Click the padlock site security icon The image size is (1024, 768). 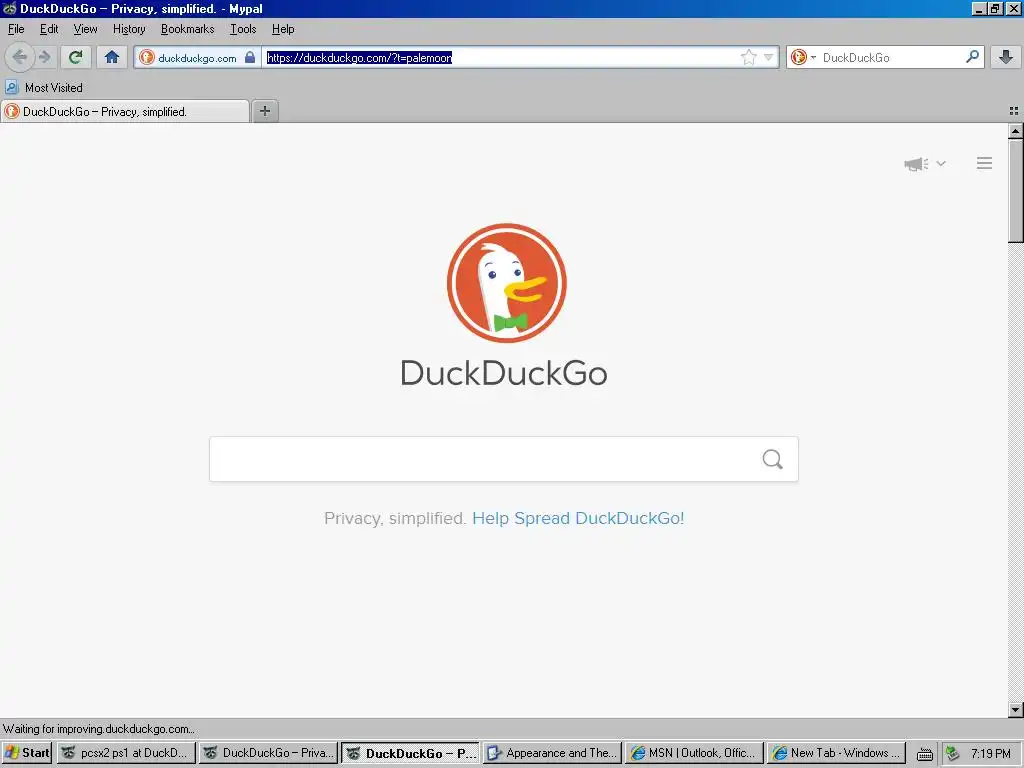[249, 57]
